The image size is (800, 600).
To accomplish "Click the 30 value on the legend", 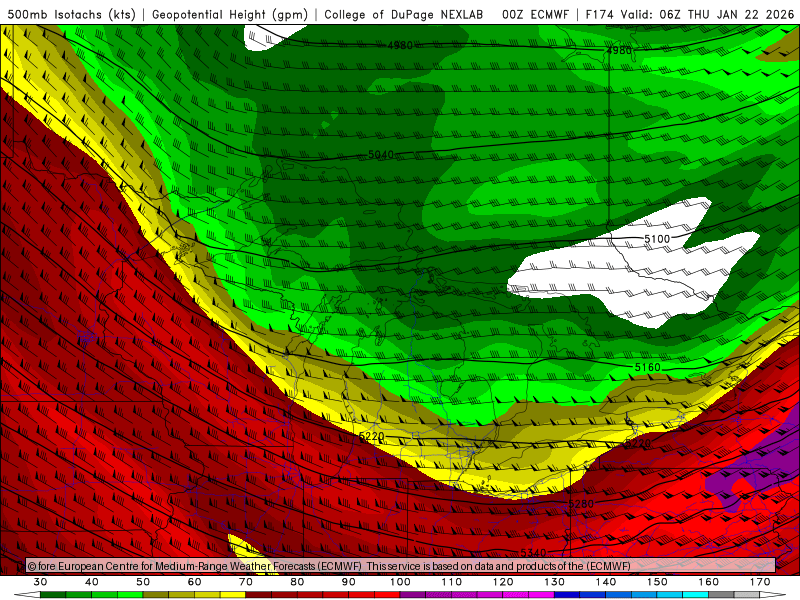I will (x=40, y=582).
